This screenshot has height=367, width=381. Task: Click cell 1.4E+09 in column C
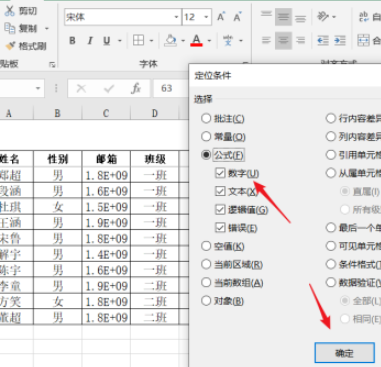(x=106, y=254)
